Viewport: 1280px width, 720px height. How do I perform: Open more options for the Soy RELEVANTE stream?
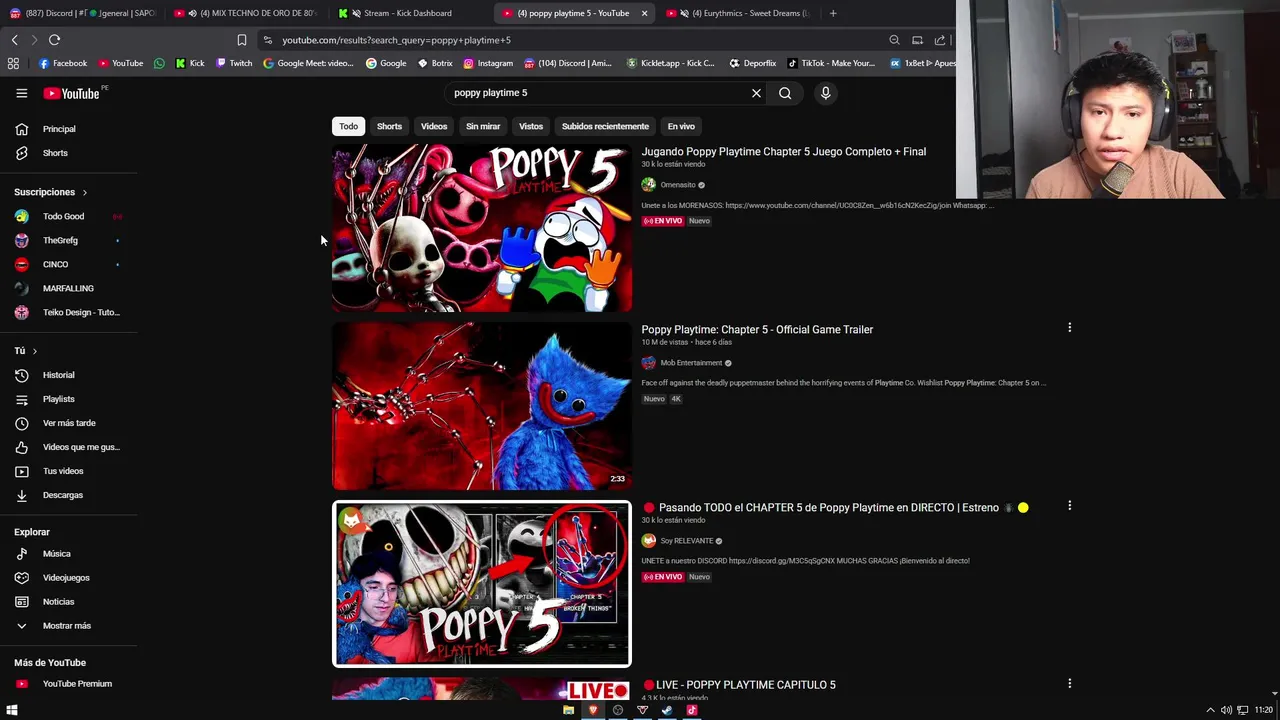coord(1069,506)
